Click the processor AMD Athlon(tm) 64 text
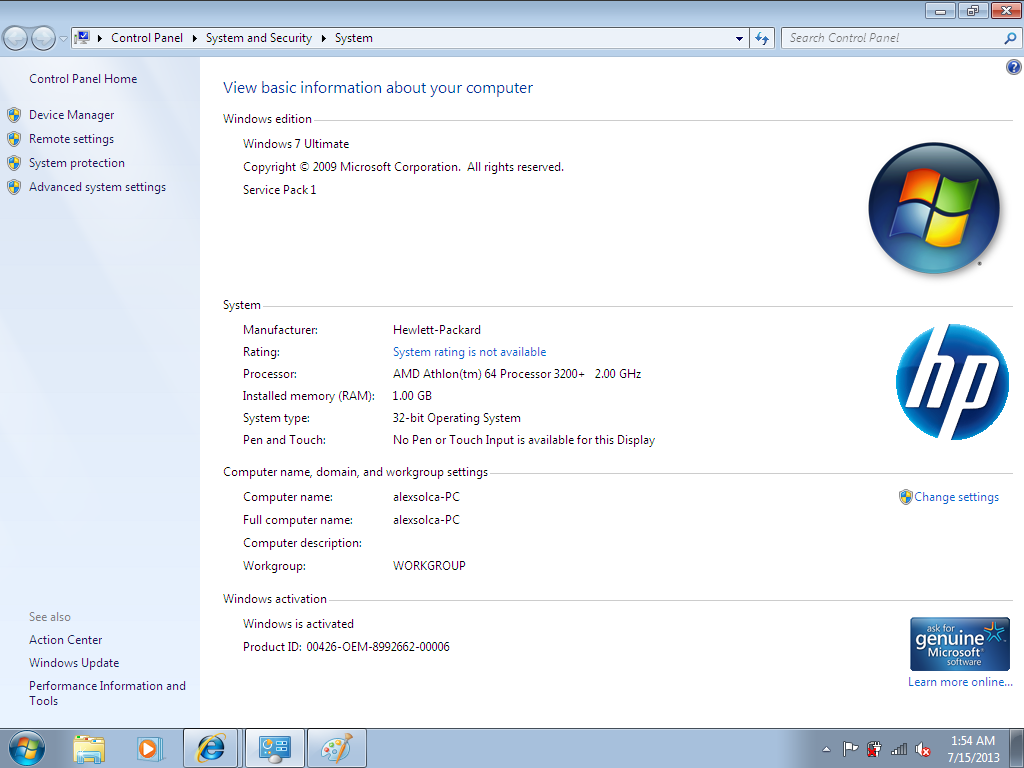1024x768 pixels. [x=517, y=374]
